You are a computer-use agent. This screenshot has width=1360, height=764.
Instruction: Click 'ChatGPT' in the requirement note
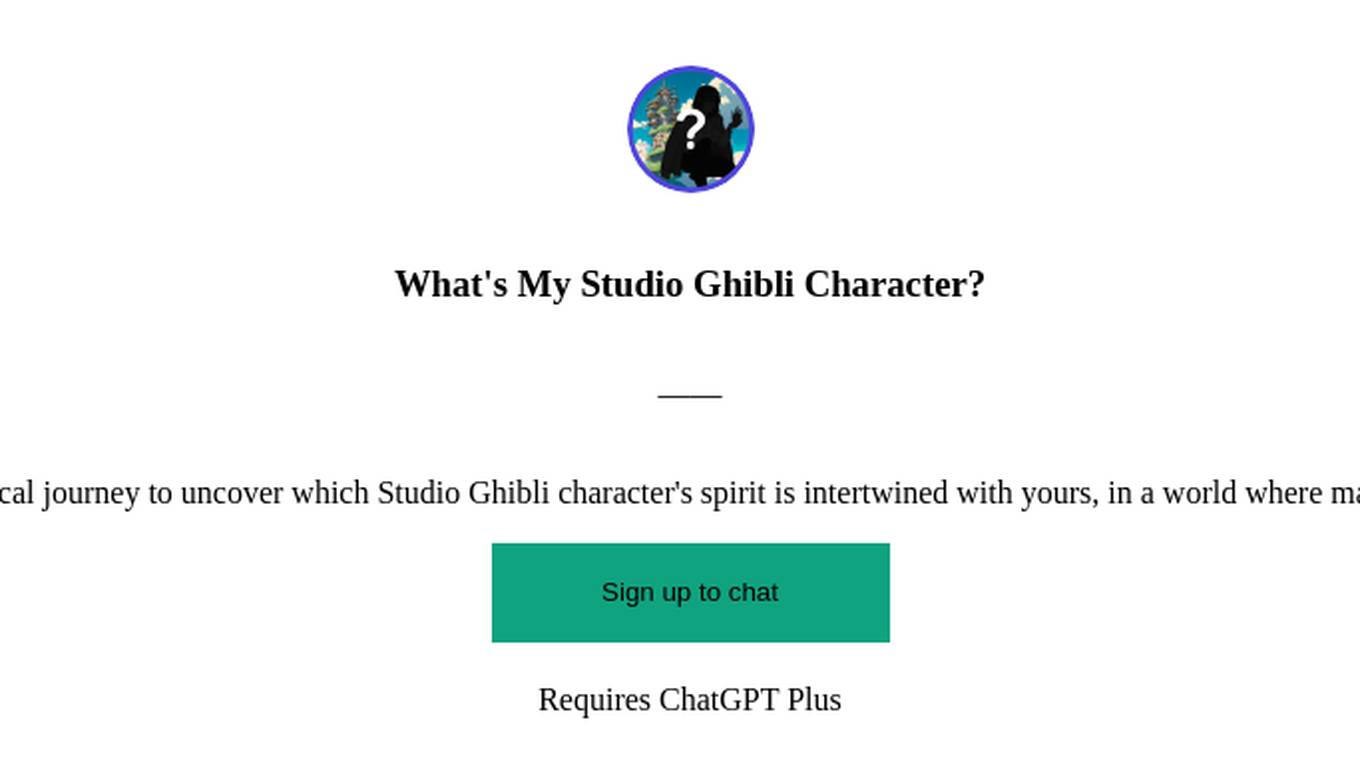click(x=719, y=699)
